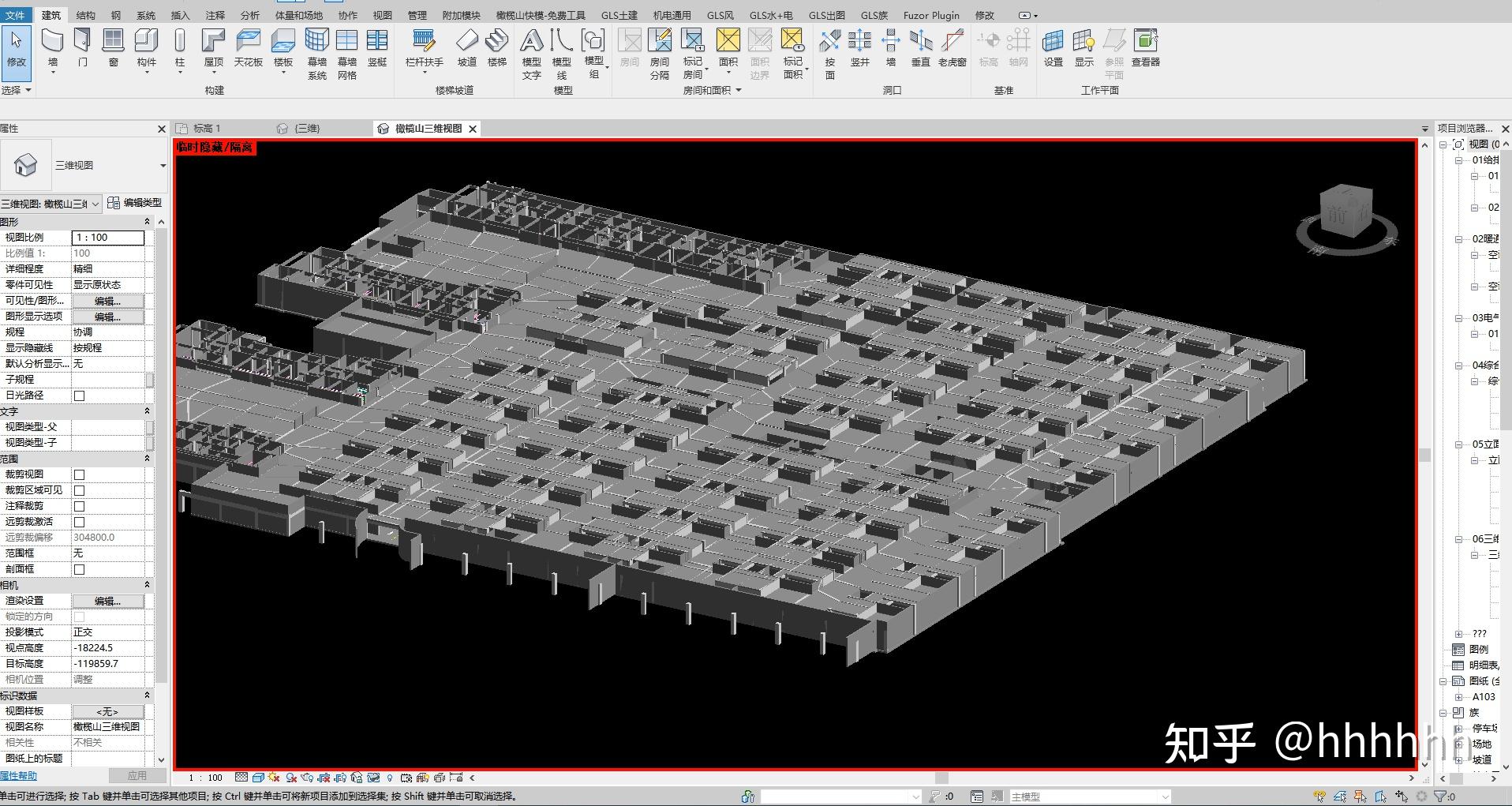
Task: Select the Shaft (竖井) opening tool
Action: point(860,48)
